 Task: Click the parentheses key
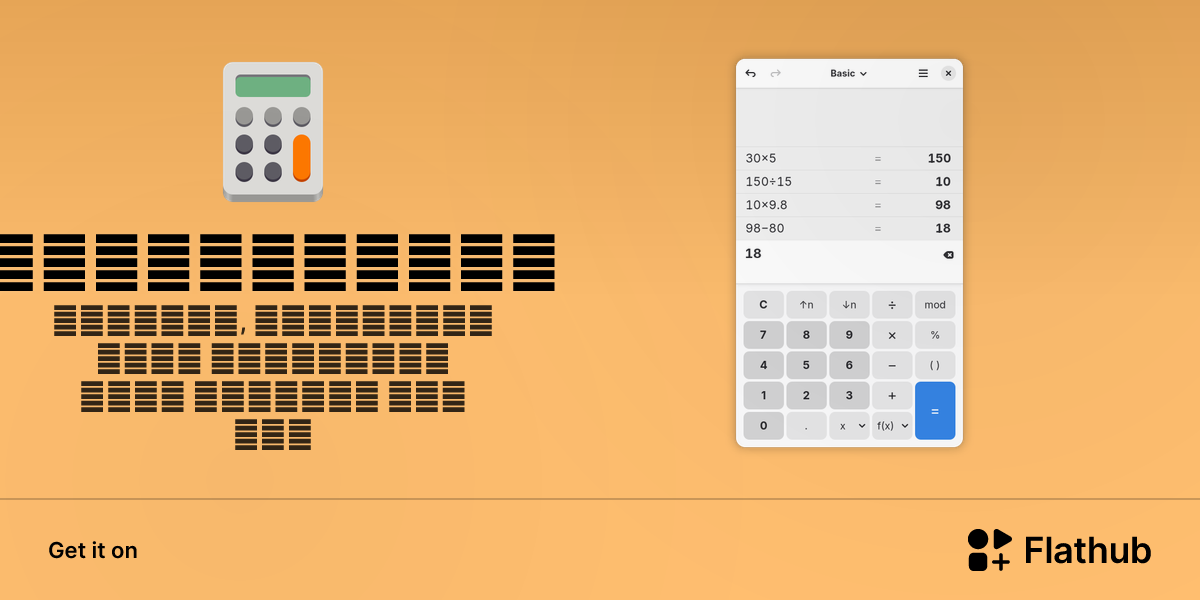click(x=935, y=365)
